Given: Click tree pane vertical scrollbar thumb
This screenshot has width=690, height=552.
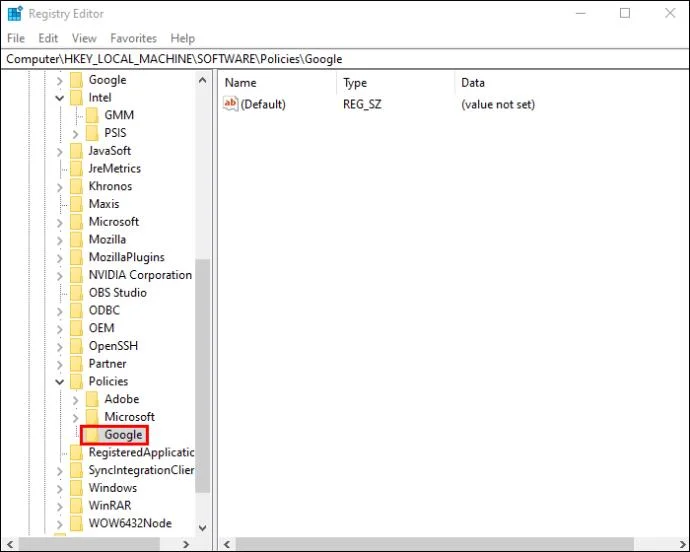Looking at the screenshot, I should [x=202, y=375].
